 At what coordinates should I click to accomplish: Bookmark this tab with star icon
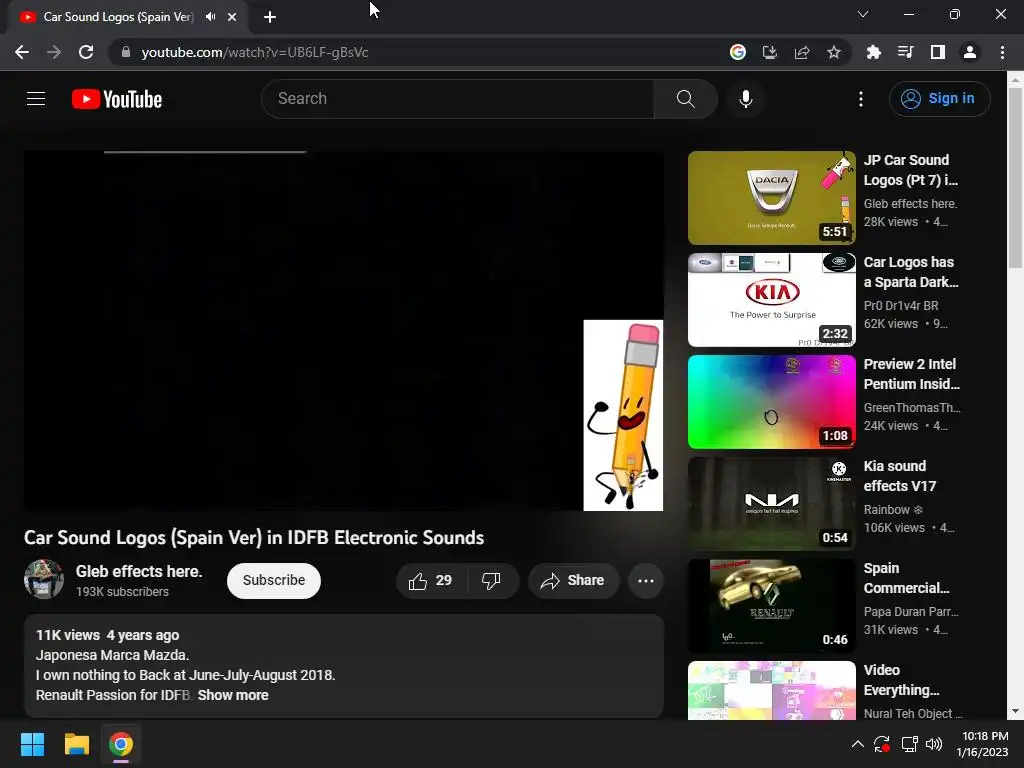(834, 52)
